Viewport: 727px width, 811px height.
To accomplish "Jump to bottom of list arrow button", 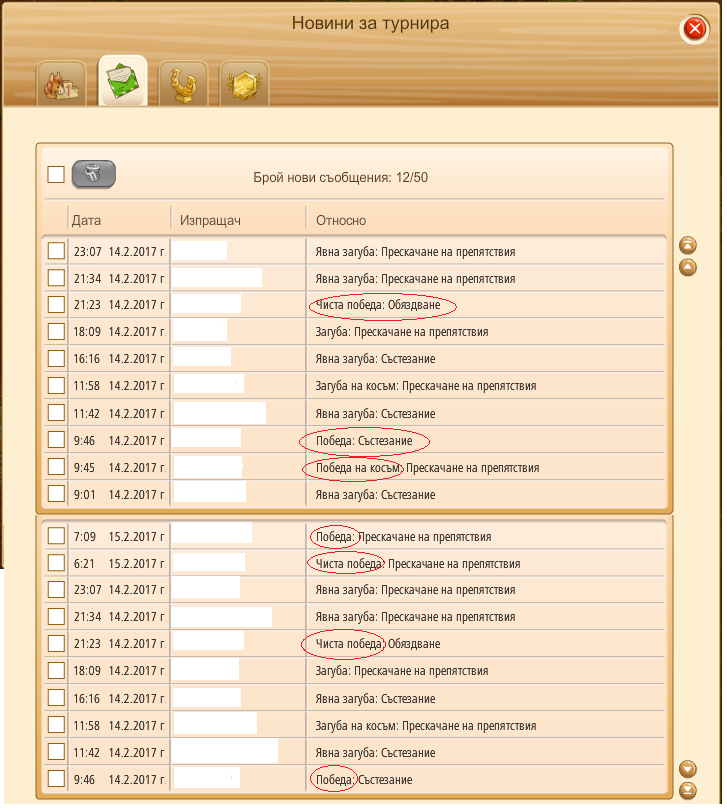I will tap(688, 790).
